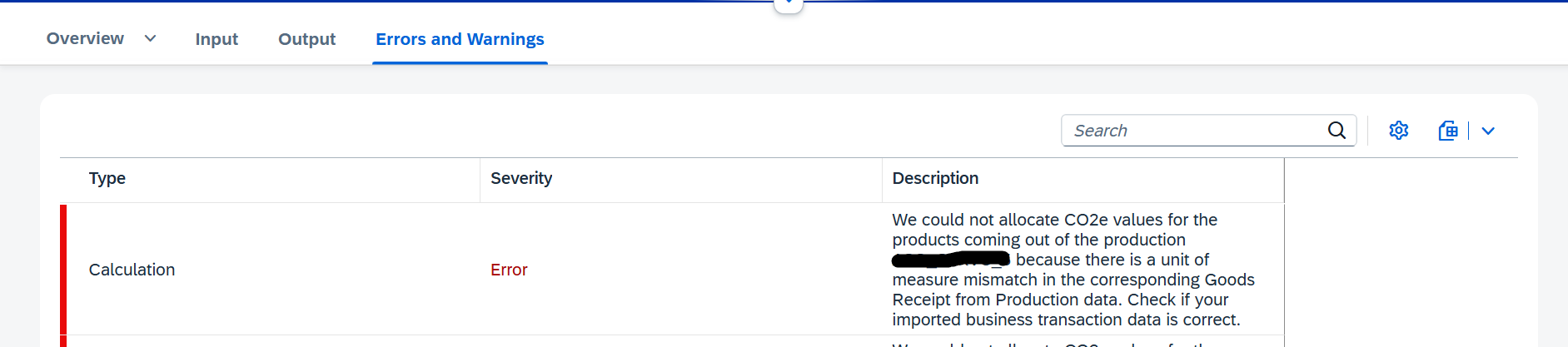This screenshot has height=347, width=1568.
Task: Click the red error highlight bar on Calculation row
Action: (63, 270)
